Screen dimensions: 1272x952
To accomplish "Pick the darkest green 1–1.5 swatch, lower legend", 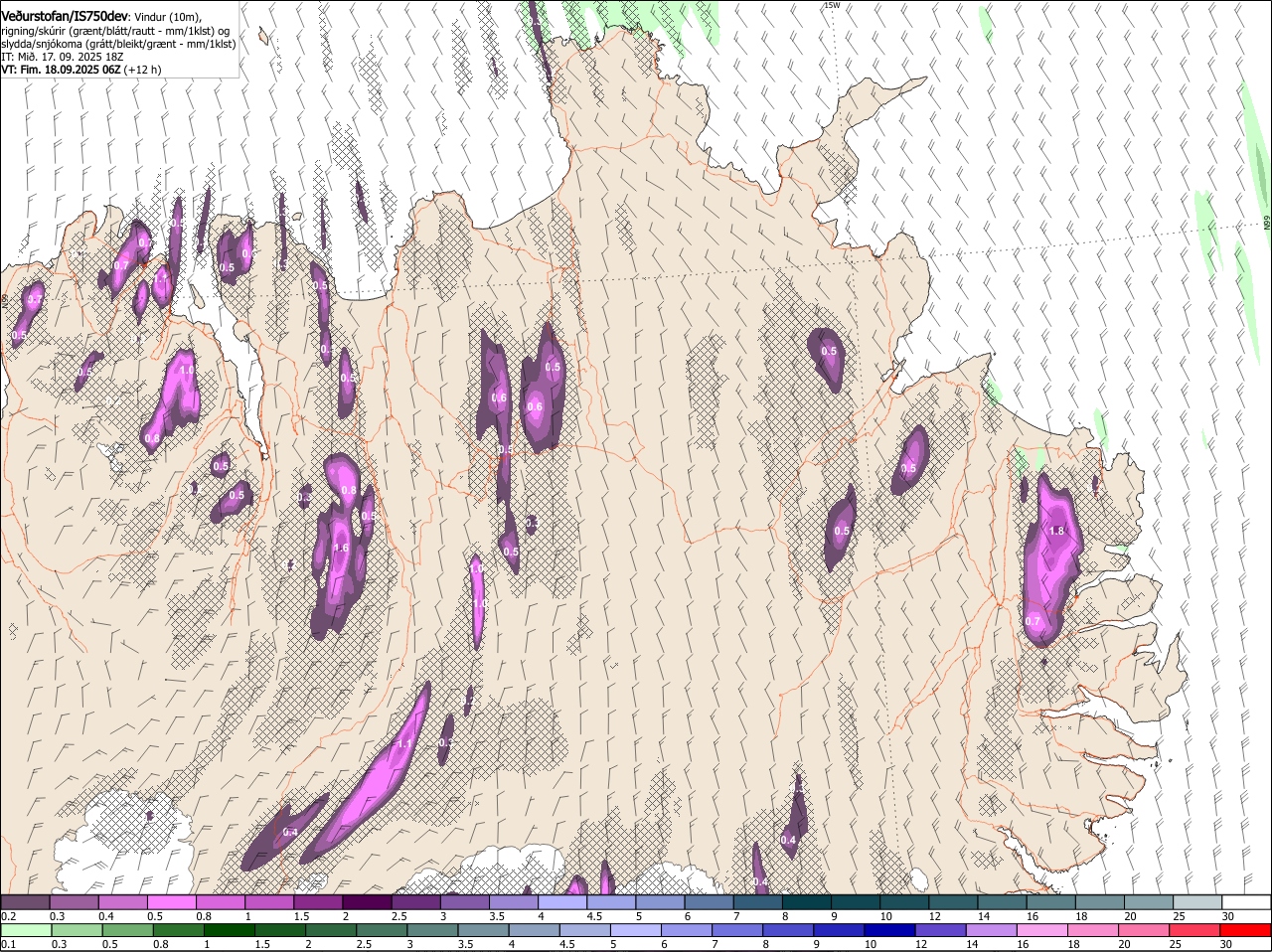I will [x=231, y=930].
